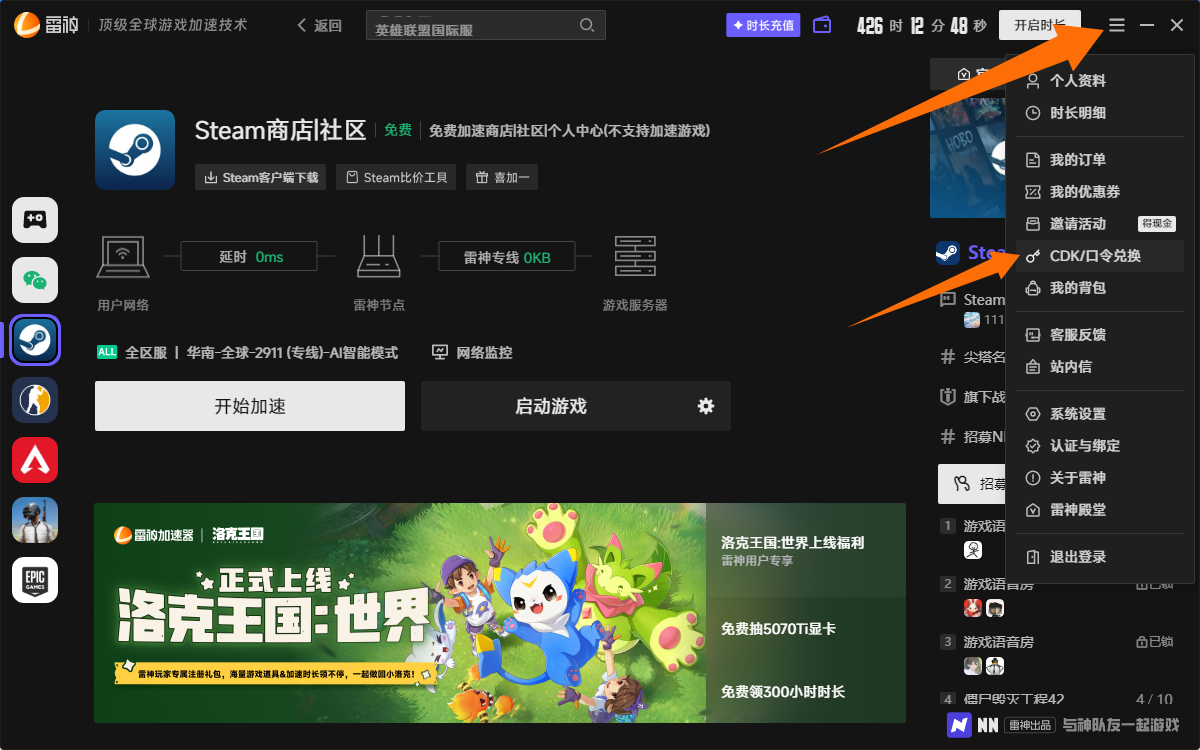Open the 洛克王国:世界 promotional banner
The height and width of the screenshot is (750, 1200).
pos(400,613)
